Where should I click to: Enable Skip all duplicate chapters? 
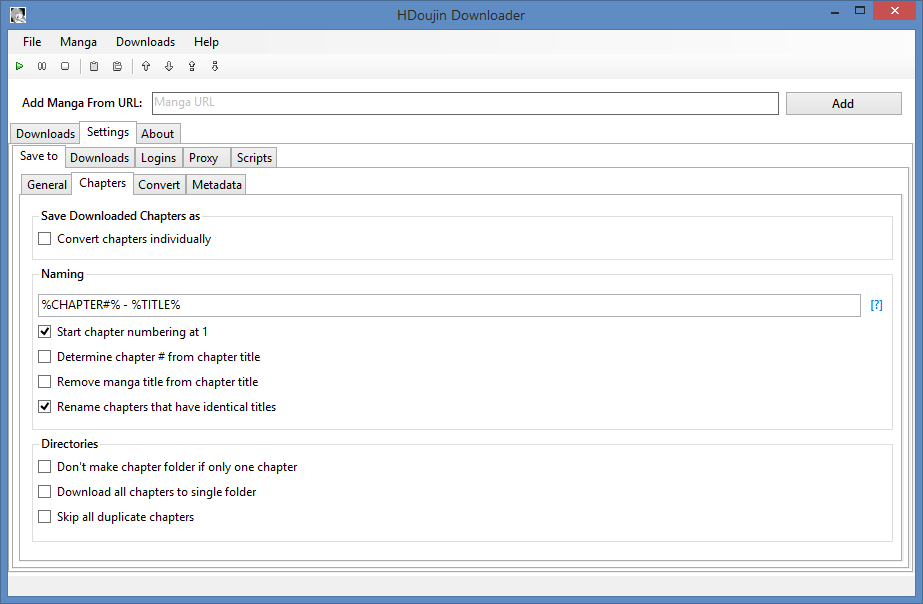click(45, 517)
